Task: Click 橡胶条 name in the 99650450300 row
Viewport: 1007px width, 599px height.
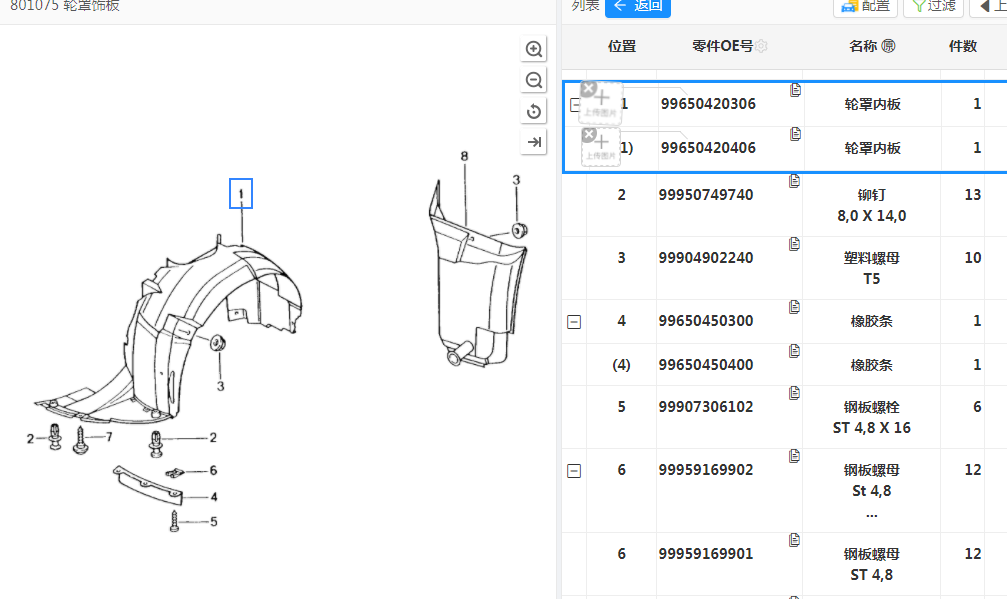Action: tap(871, 321)
